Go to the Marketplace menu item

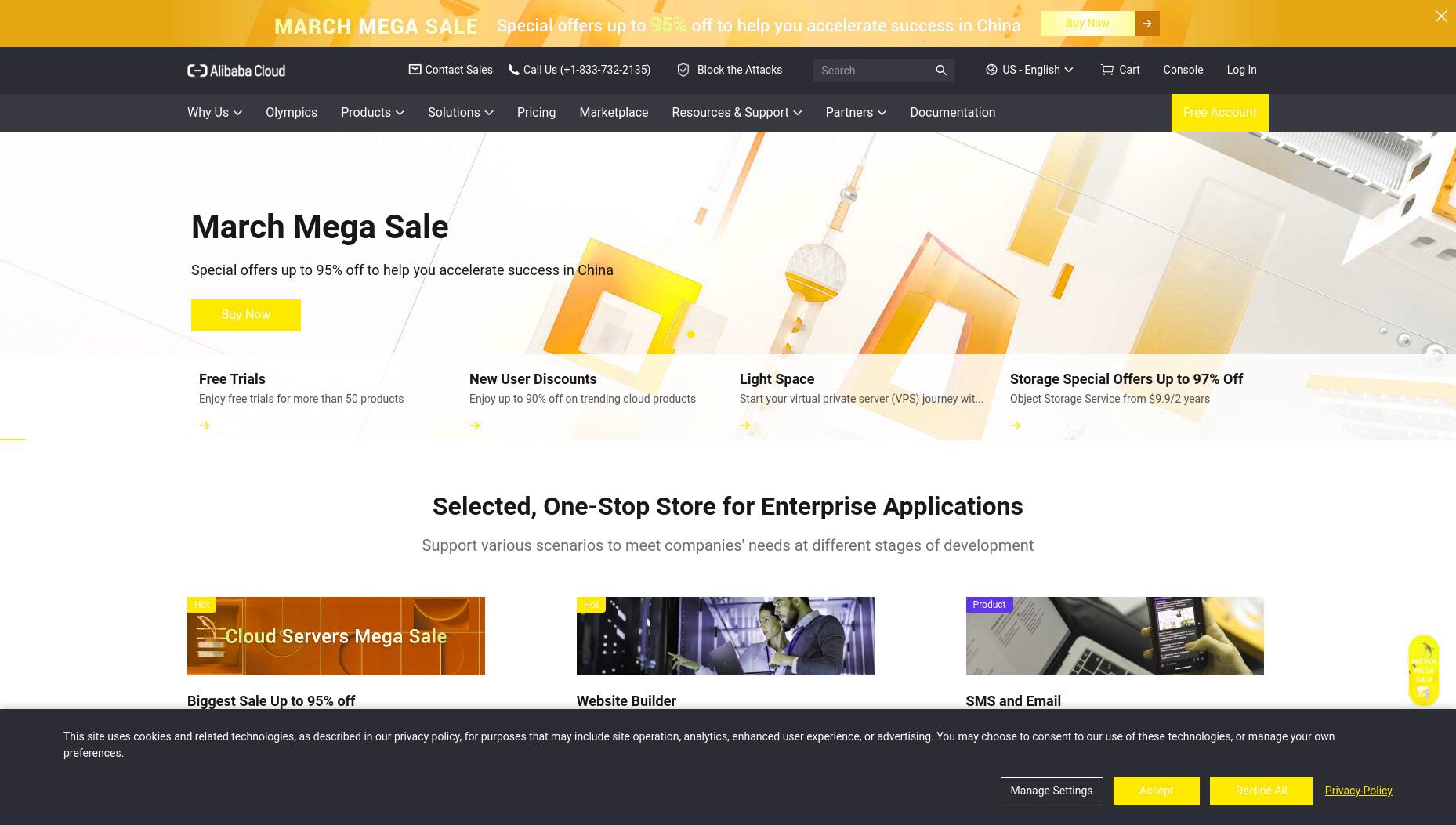(x=614, y=113)
